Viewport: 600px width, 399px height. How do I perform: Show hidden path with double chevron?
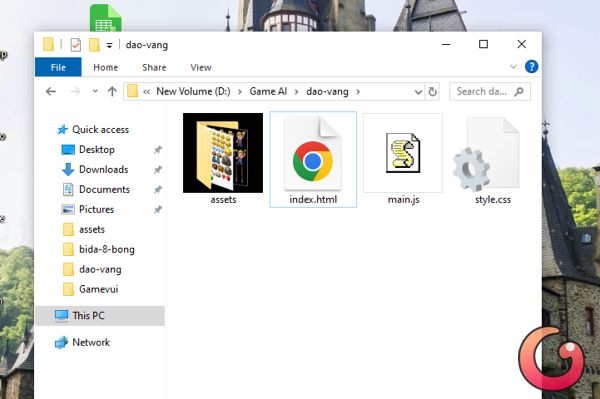point(146,92)
